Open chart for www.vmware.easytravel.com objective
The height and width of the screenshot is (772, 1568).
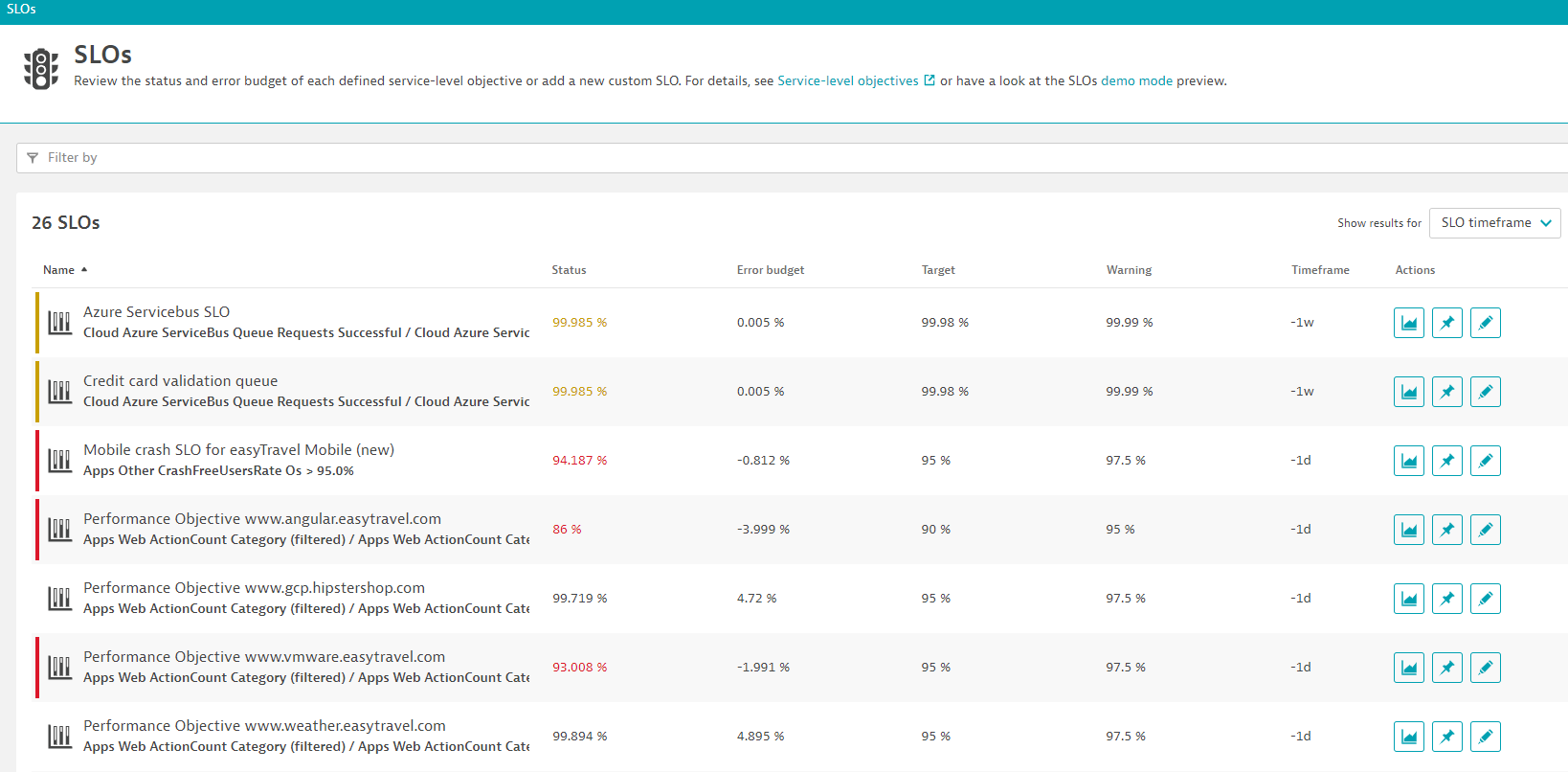1409,668
